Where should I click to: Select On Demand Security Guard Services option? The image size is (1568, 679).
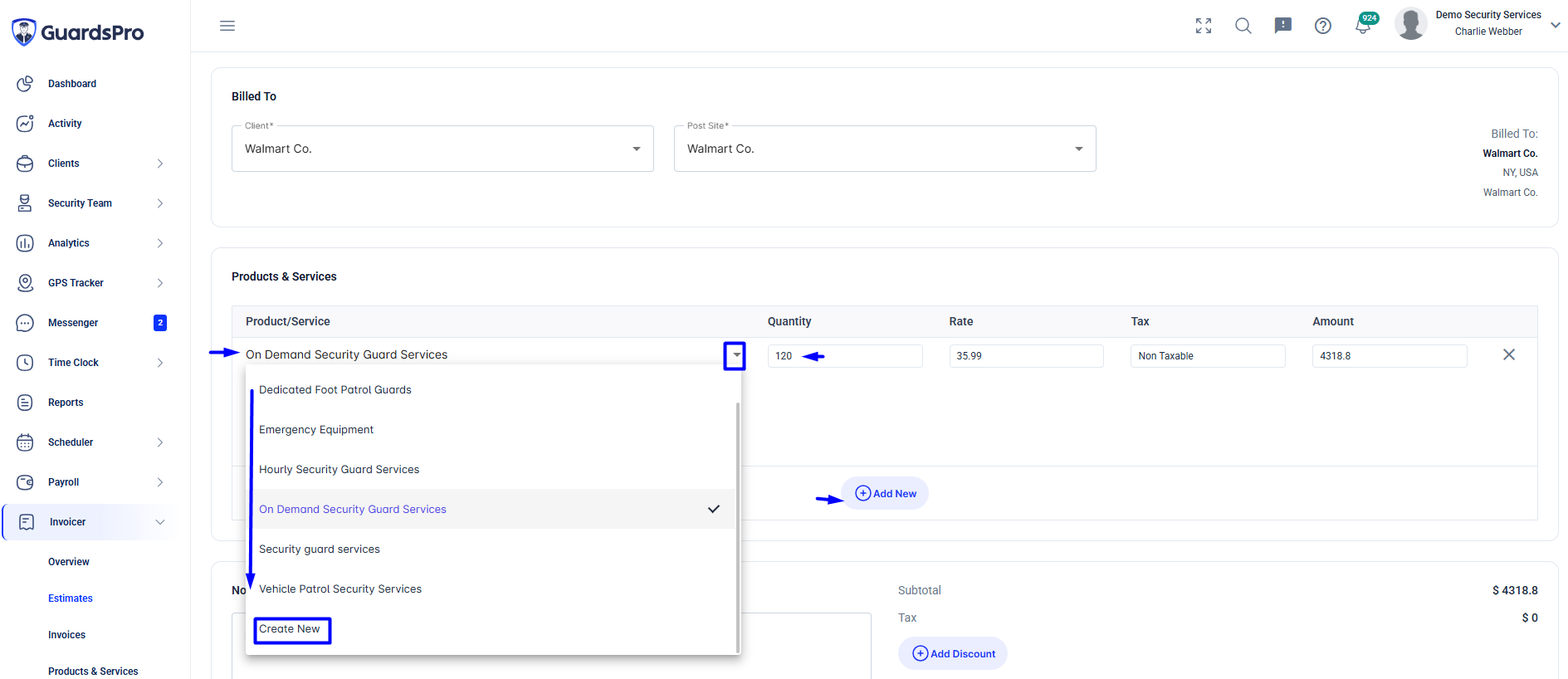(490, 509)
